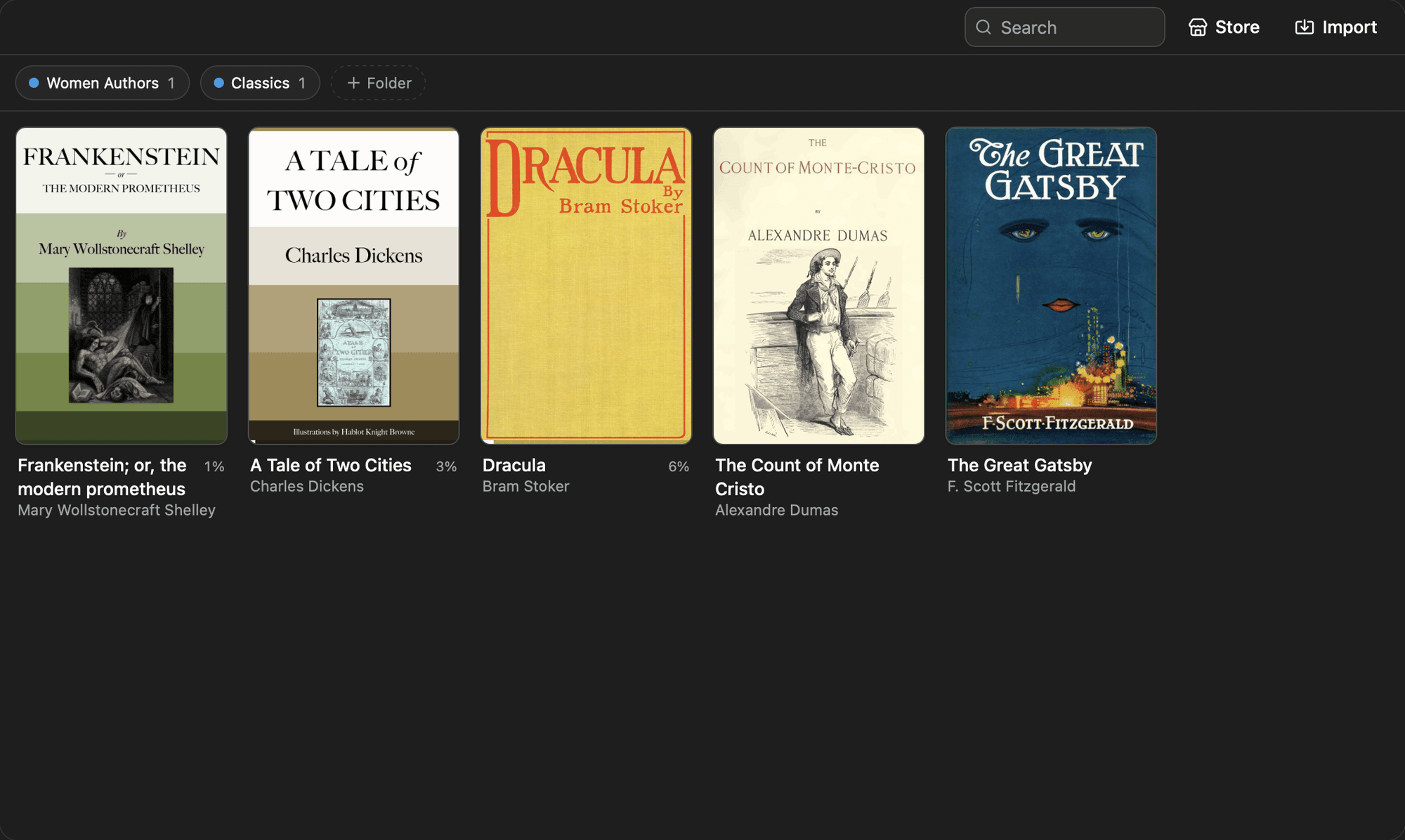Image resolution: width=1405 pixels, height=840 pixels.
Task: Click author 'Mary Wollstonecraft Shelley' below the cover
Action: coord(117,510)
